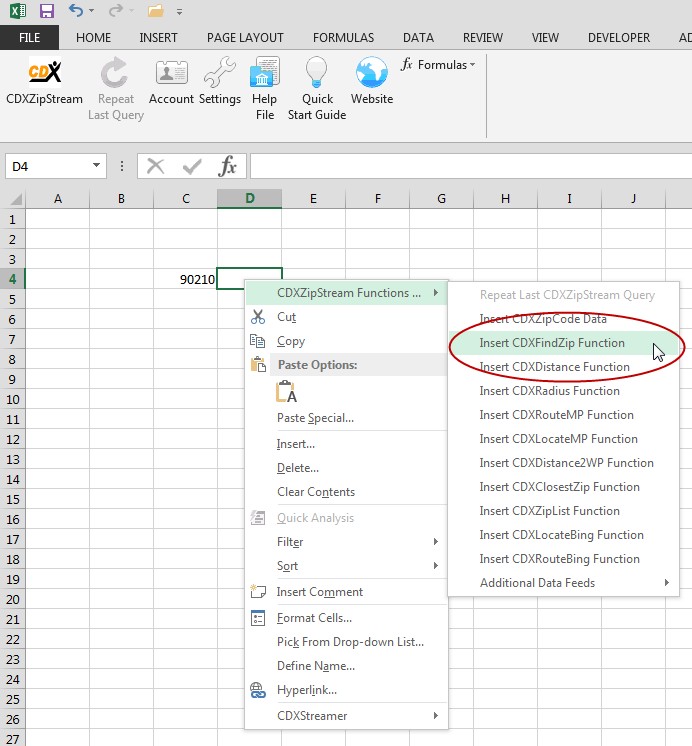Click the Insert Function fx button
Image resolution: width=692 pixels, height=746 pixels.
pos(227,167)
